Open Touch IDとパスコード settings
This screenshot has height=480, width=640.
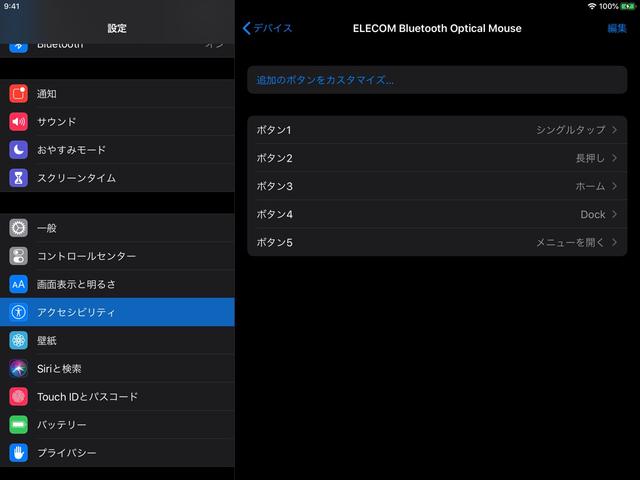pos(117,397)
